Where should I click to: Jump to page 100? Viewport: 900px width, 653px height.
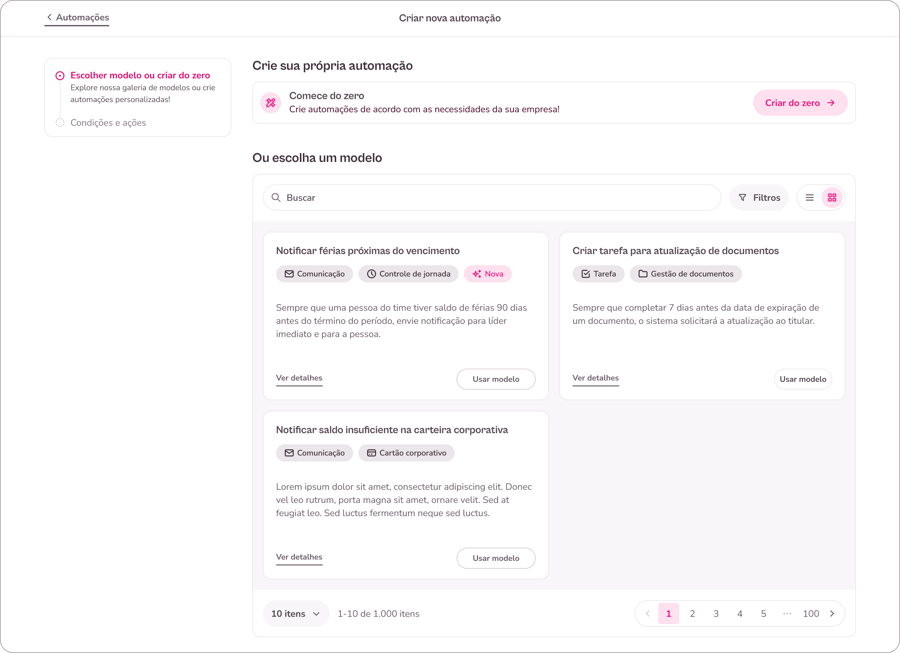(810, 613)
